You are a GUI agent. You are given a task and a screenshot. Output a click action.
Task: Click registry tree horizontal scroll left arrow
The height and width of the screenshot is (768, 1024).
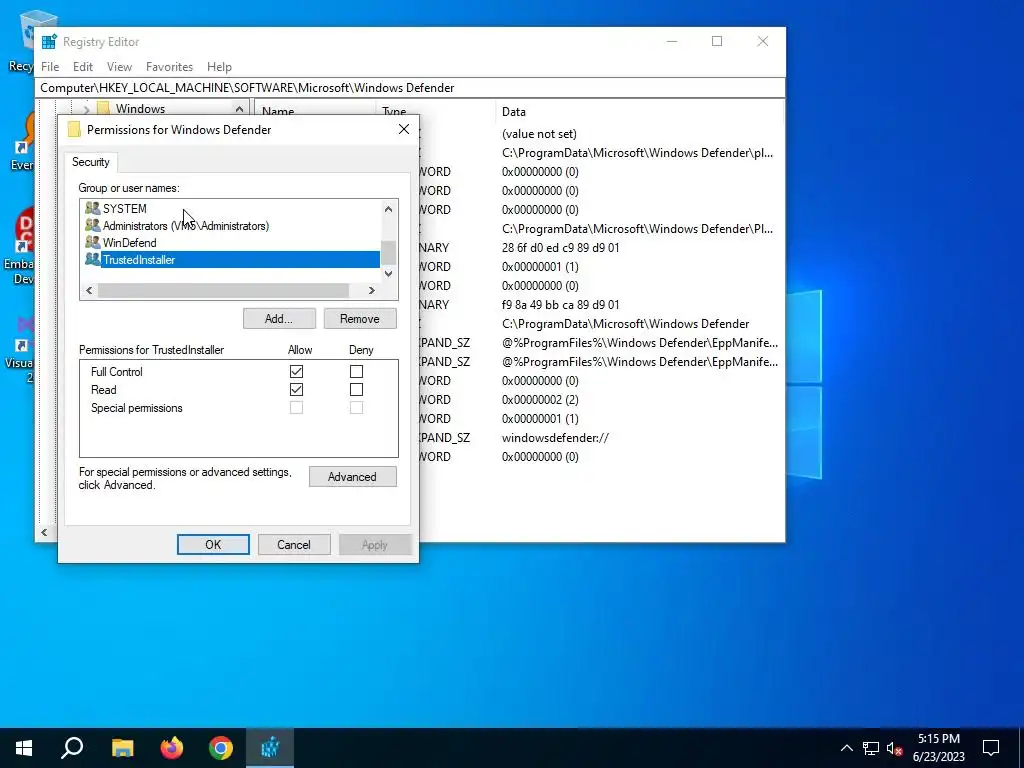[44, 533]
